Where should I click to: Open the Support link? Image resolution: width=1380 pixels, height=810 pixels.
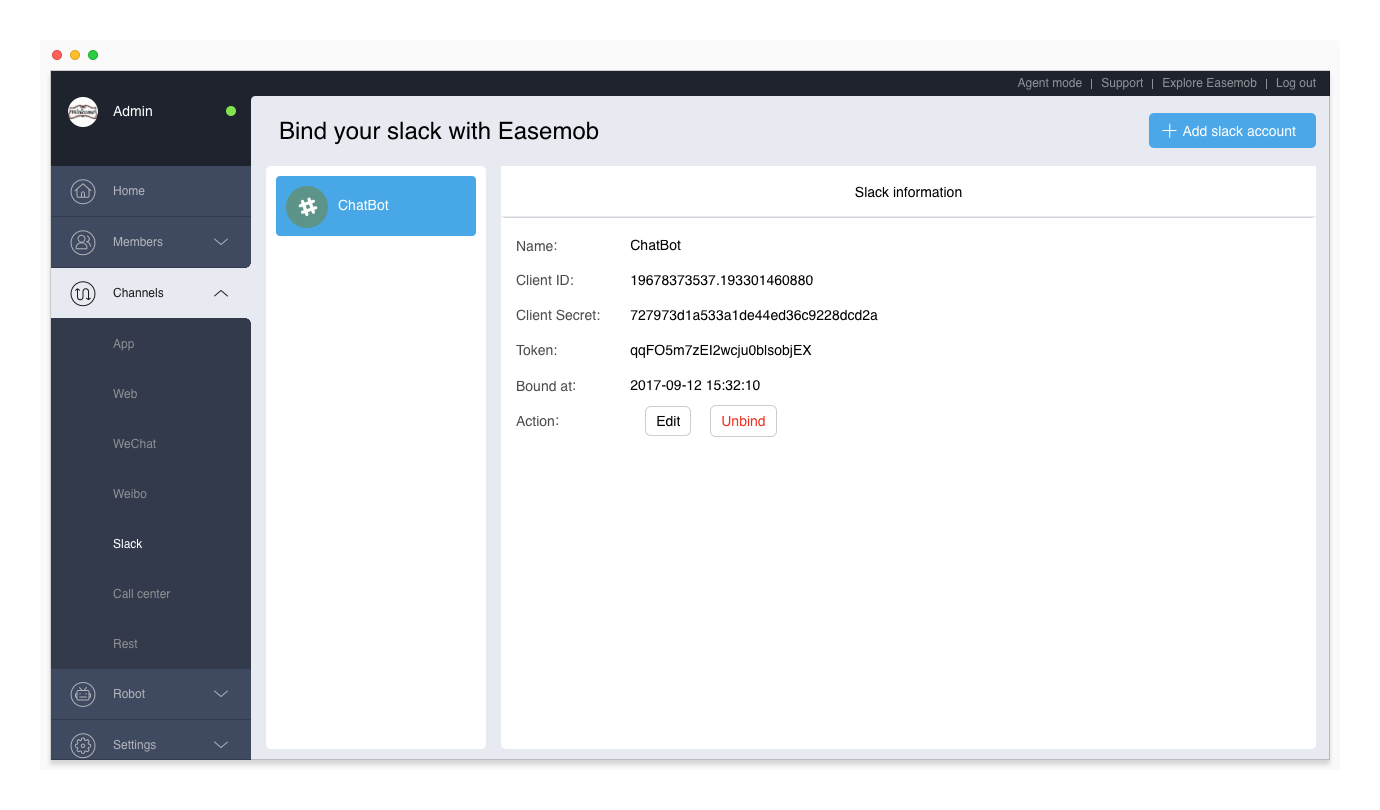[1122, 83]
